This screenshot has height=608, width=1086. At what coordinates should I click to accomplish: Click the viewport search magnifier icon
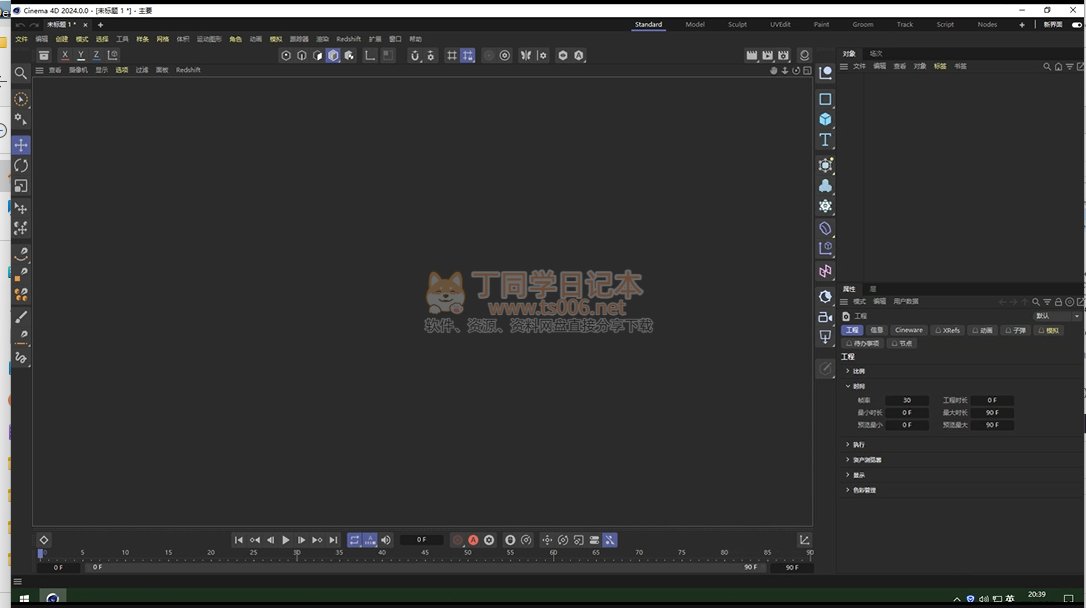[x=21, y=73]
